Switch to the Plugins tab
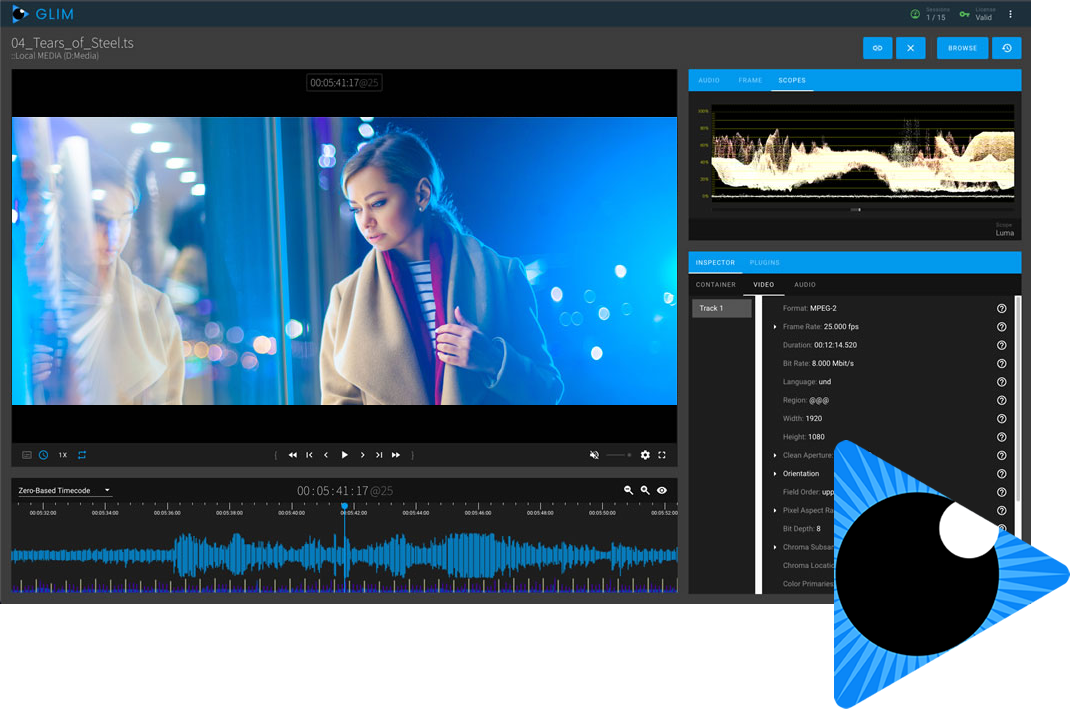 (x=765, y=263)
